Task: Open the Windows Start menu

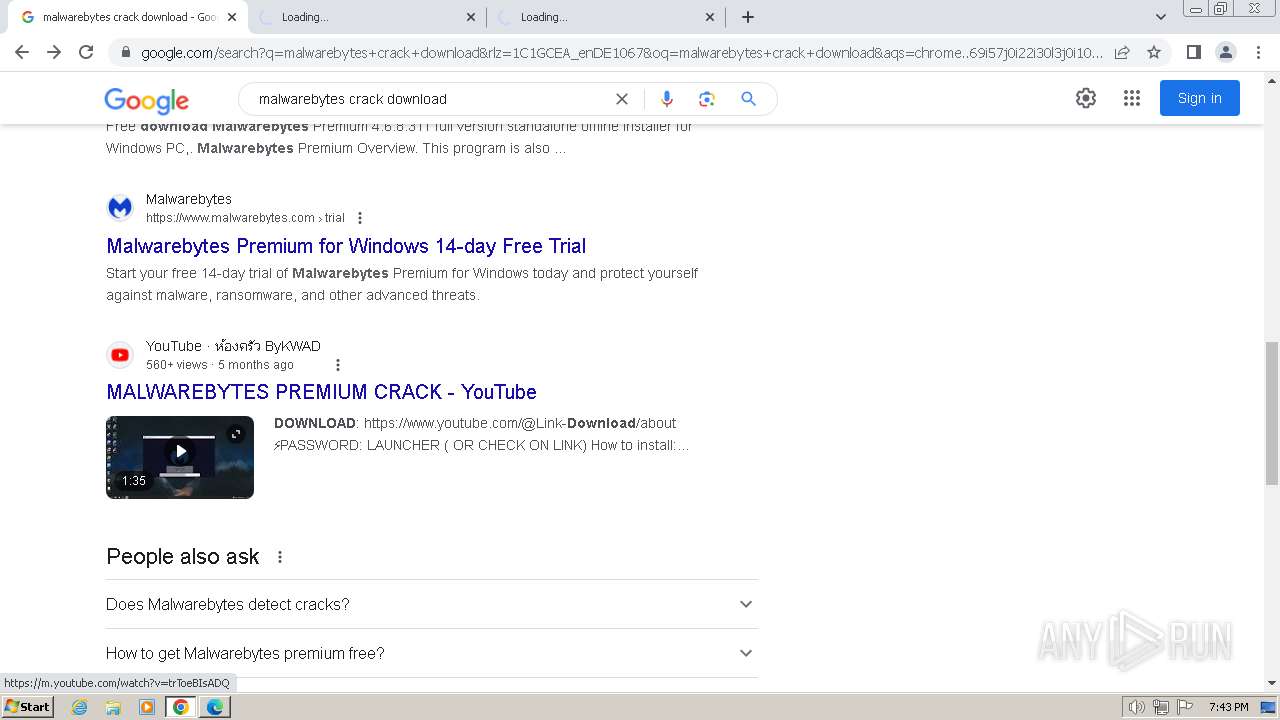Action: (28, 707)
